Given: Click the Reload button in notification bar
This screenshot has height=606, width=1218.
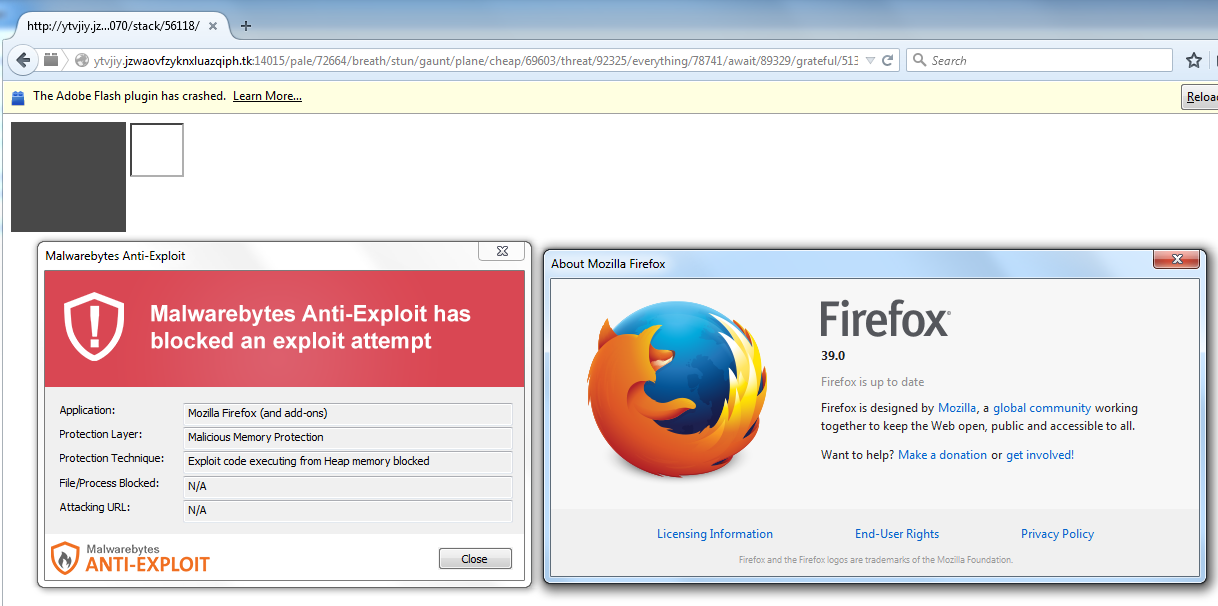Looking at the screenshot, I should [x=1200, y=97].
